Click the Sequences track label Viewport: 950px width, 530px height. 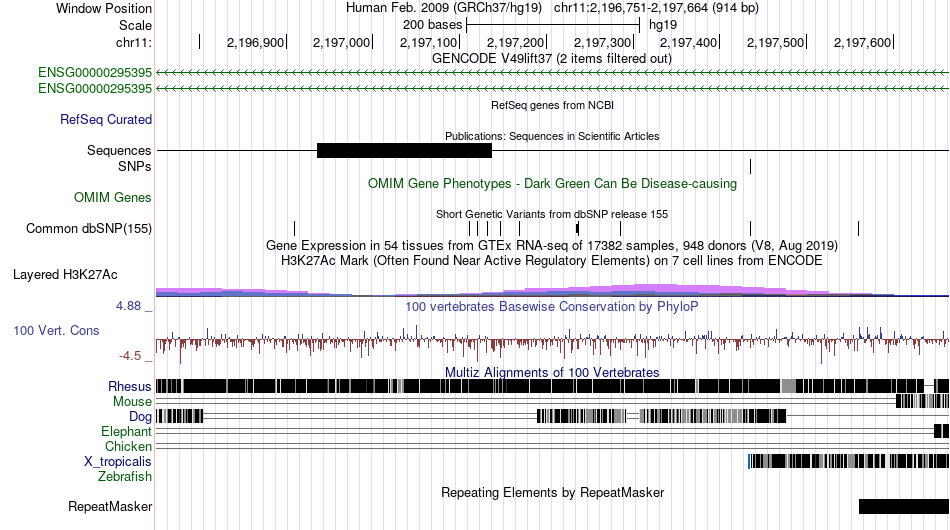(119, 150)
